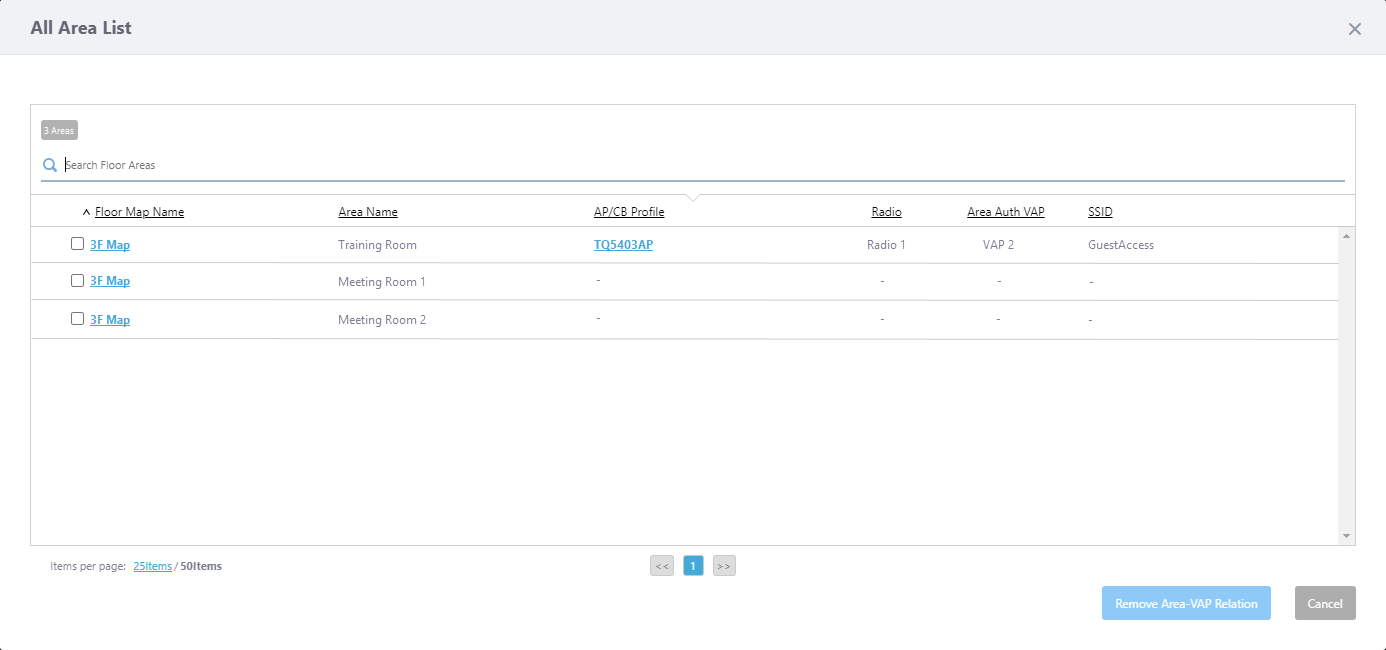Open 3F Map link for Meeting Room 2
Screen dimensions: 1386x650
point(110,320)
